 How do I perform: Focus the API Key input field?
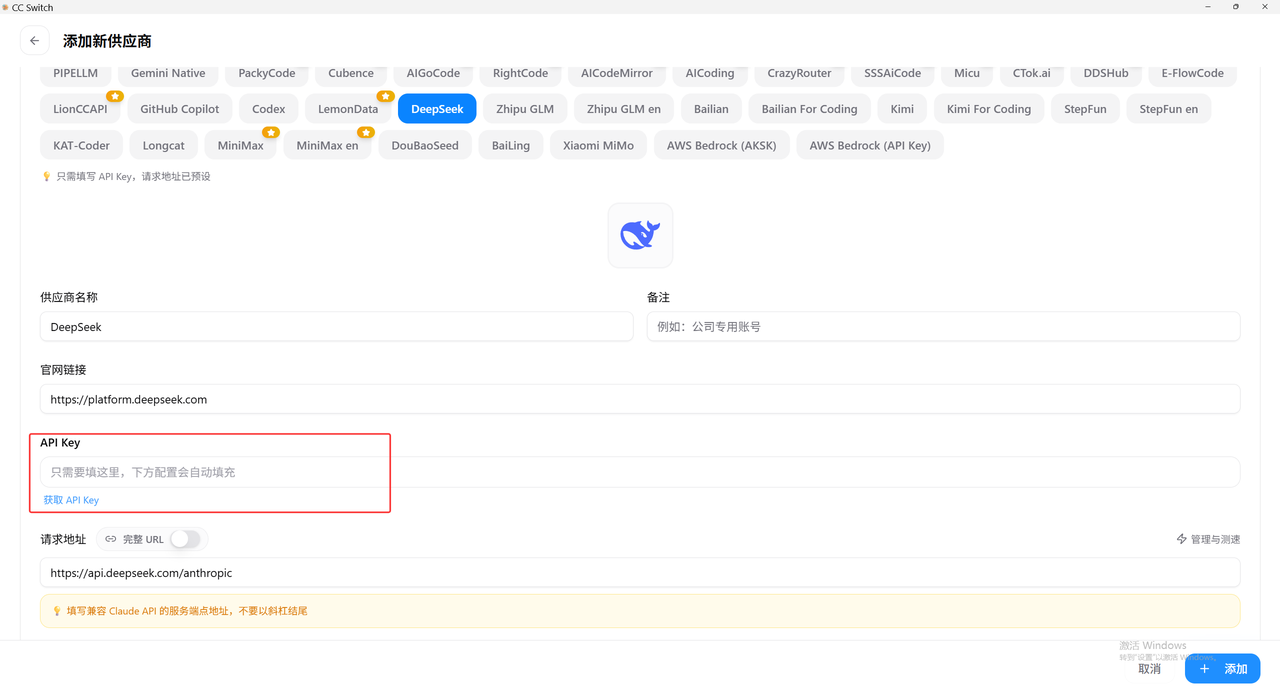[640, 472]
